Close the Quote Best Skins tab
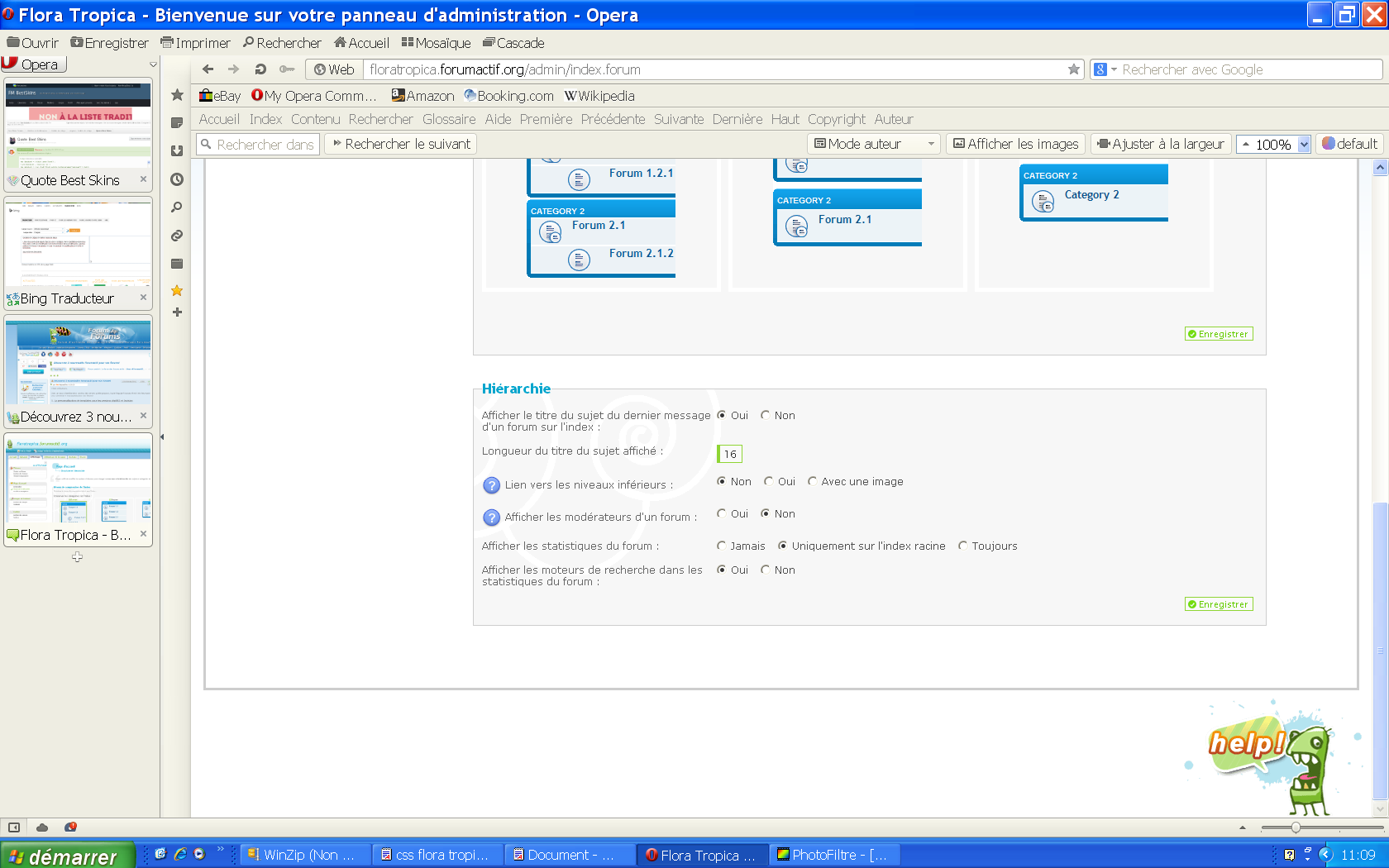 [143, 179]
